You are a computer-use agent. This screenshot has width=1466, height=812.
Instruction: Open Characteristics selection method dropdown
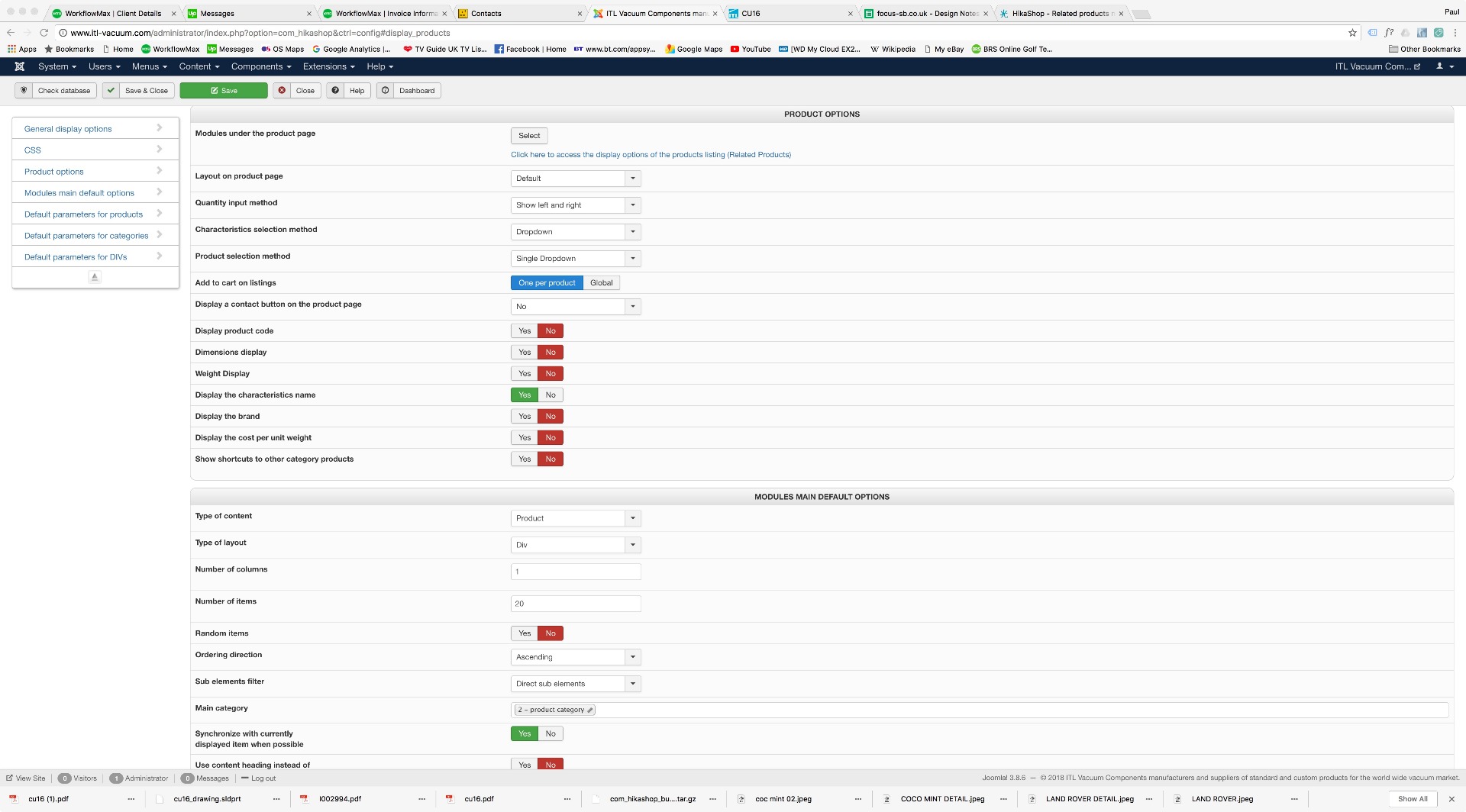click(576, 232)
